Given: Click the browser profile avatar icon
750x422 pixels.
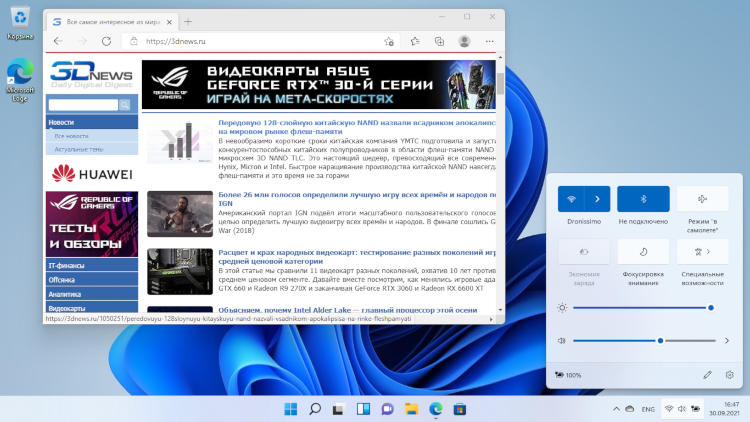Looking at the screenshot, I should [x=464, y=41].
